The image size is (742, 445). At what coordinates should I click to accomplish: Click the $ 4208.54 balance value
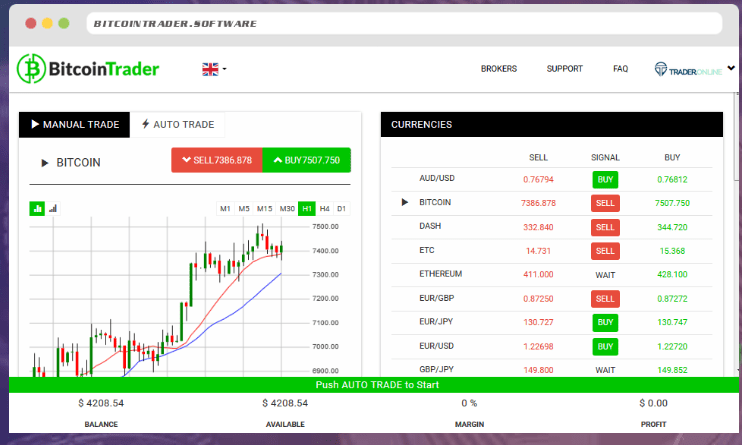[101, 403]
